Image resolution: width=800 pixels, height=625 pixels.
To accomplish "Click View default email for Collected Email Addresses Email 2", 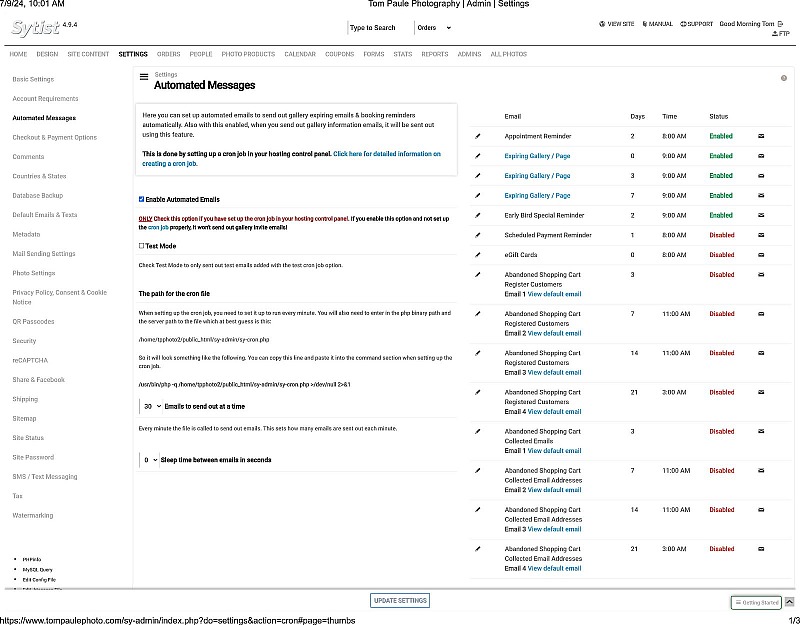I will click(554, 490).
